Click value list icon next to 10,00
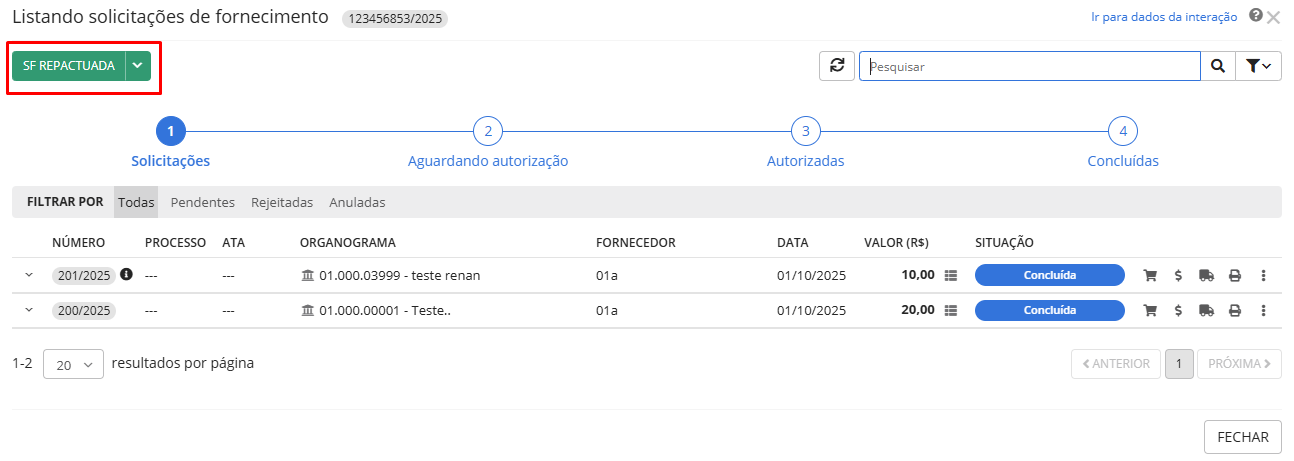Screen dimensions: 1294x461 (951, 275)
